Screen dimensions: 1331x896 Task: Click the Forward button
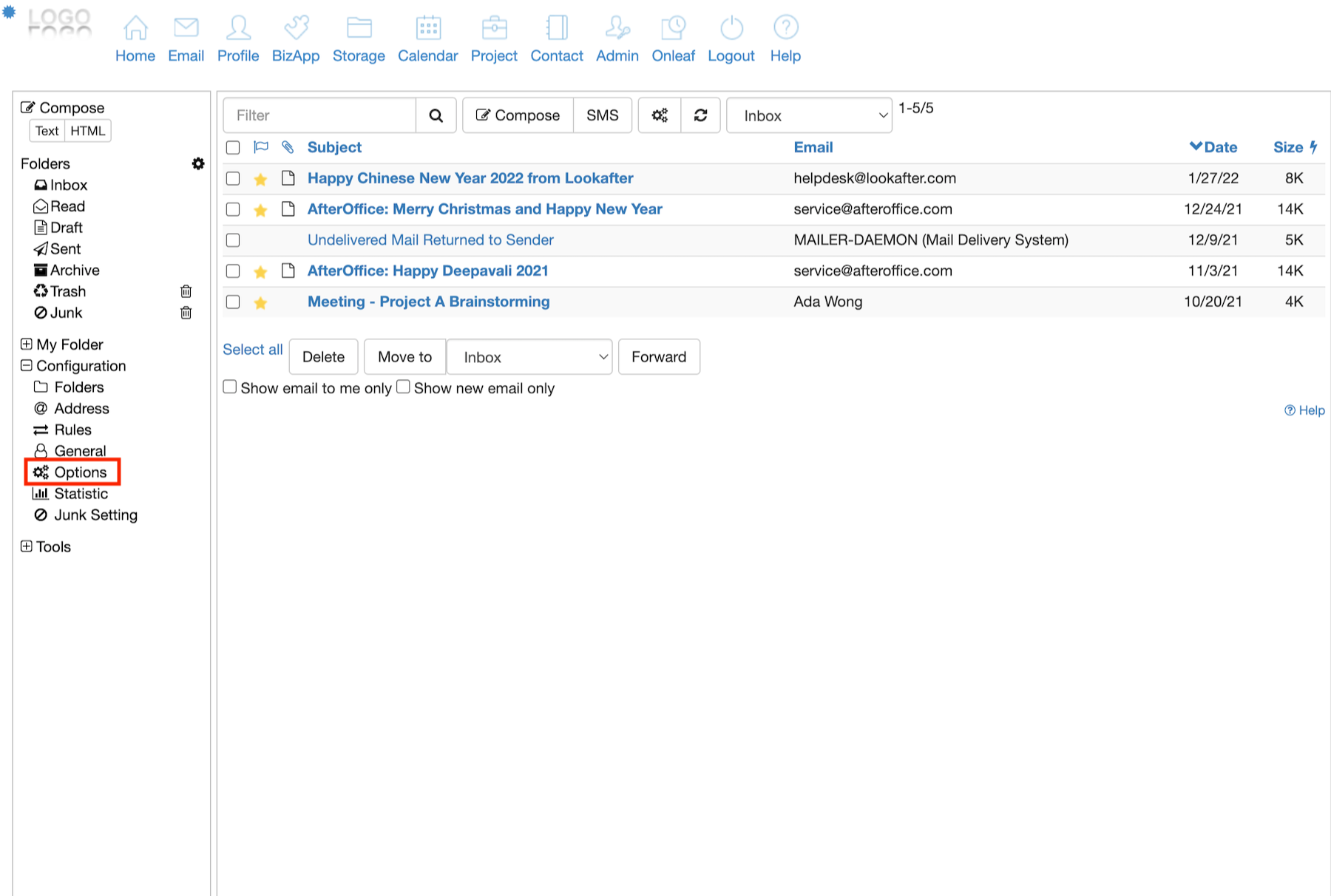tap(658, 357)
